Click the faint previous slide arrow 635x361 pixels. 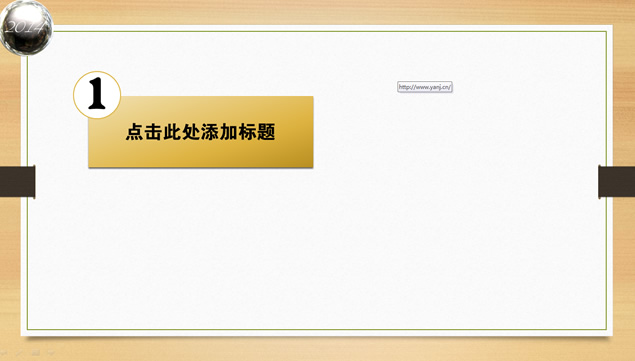point(4,353)
